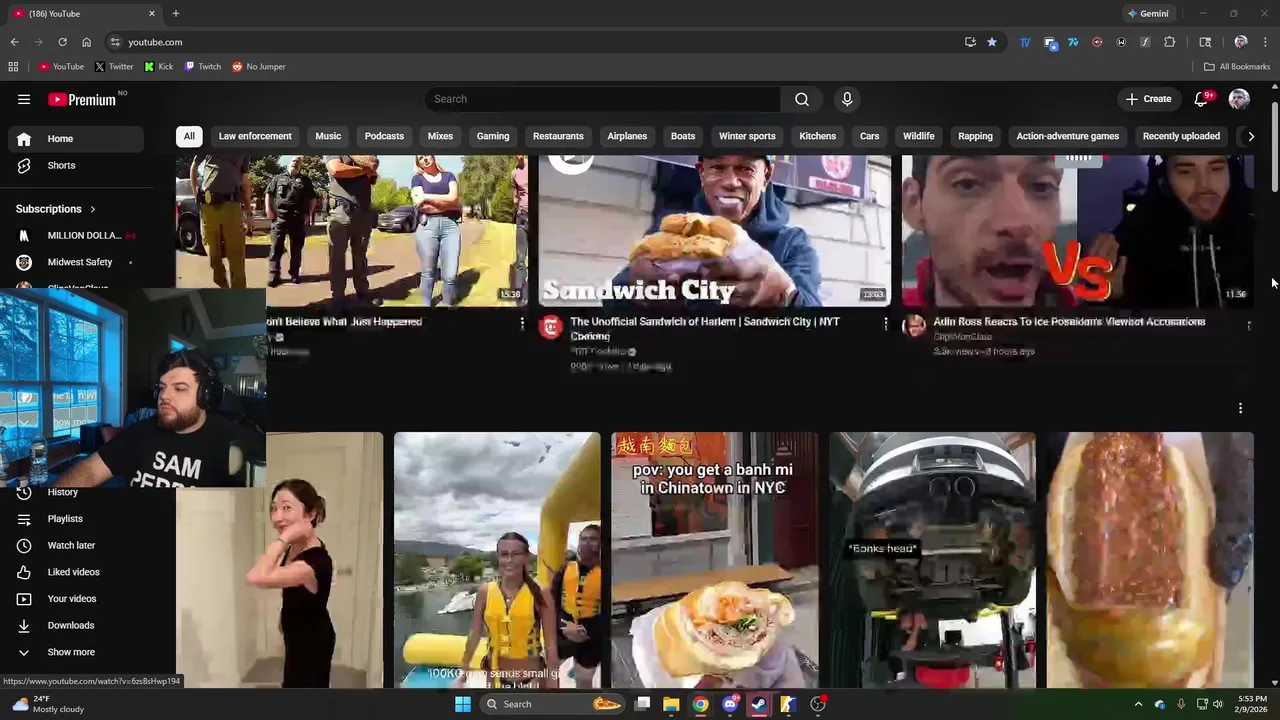Click the search magnifier button

[x=802, y=99]
